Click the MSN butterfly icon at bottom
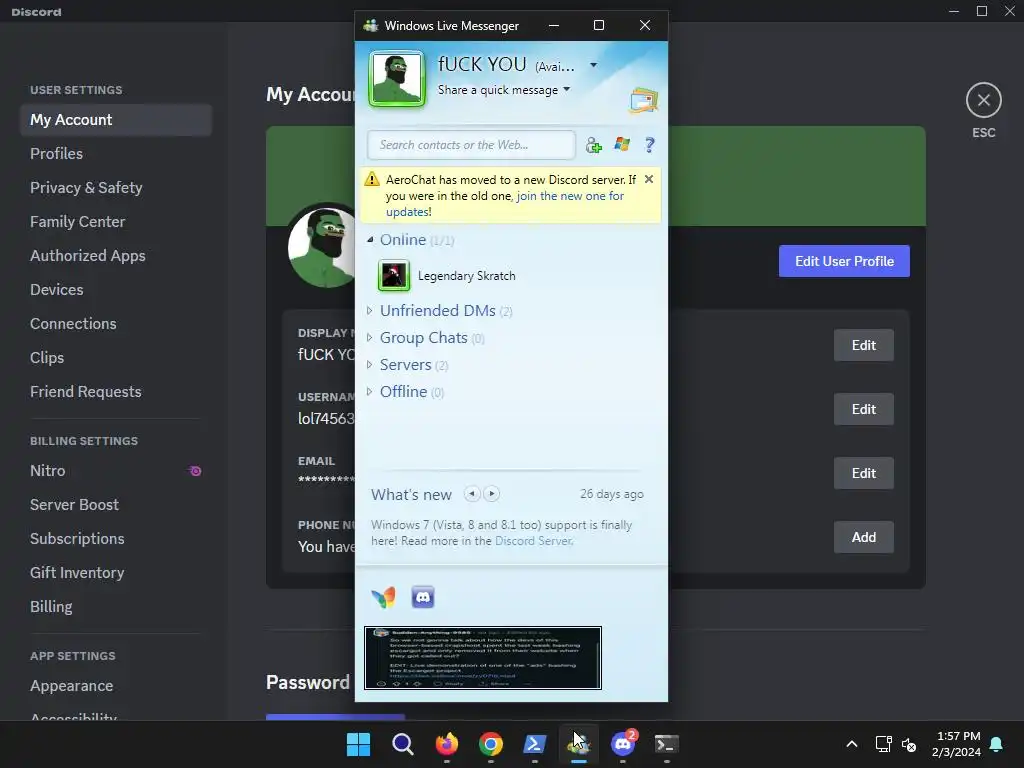 (x=383, y=597)
